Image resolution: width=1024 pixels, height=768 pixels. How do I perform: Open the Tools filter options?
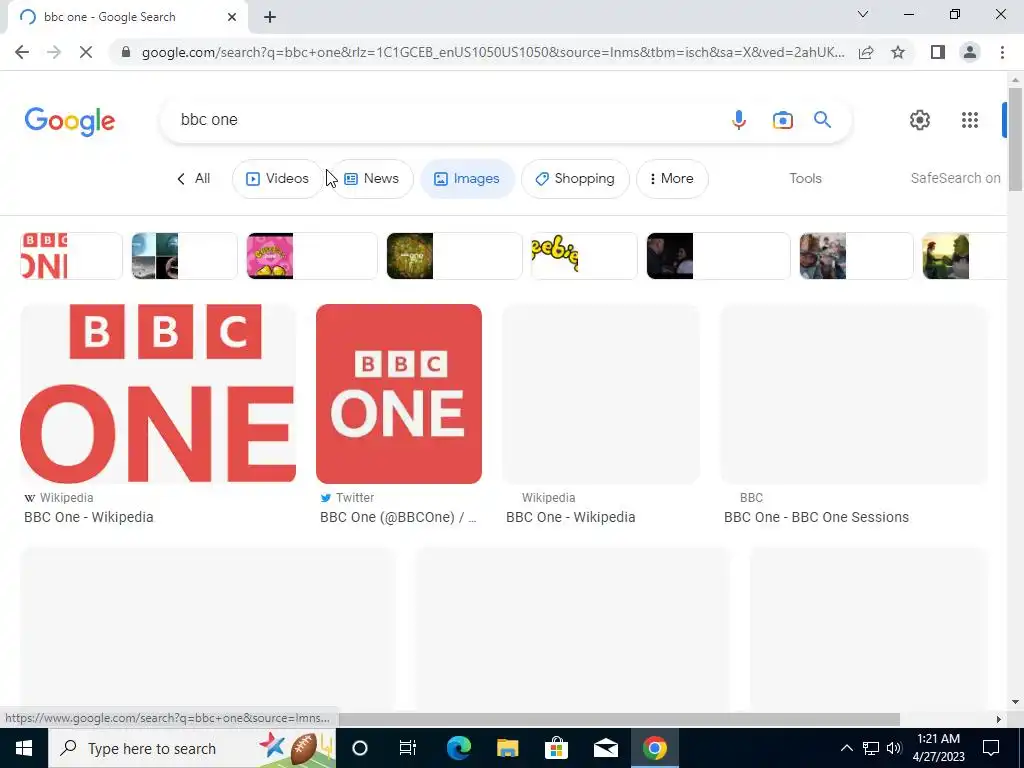point(805,179)
